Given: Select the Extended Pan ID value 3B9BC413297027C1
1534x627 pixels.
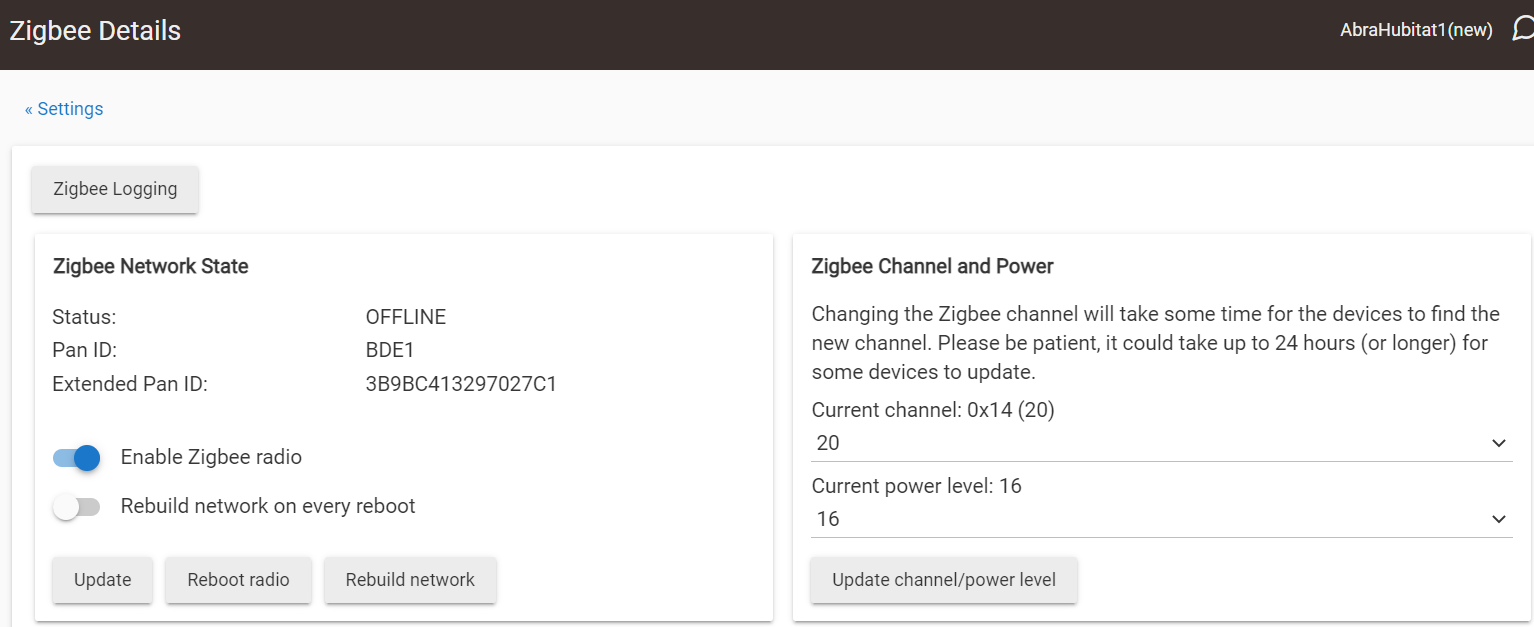Looking at the screenshot, I should (461, 383).
